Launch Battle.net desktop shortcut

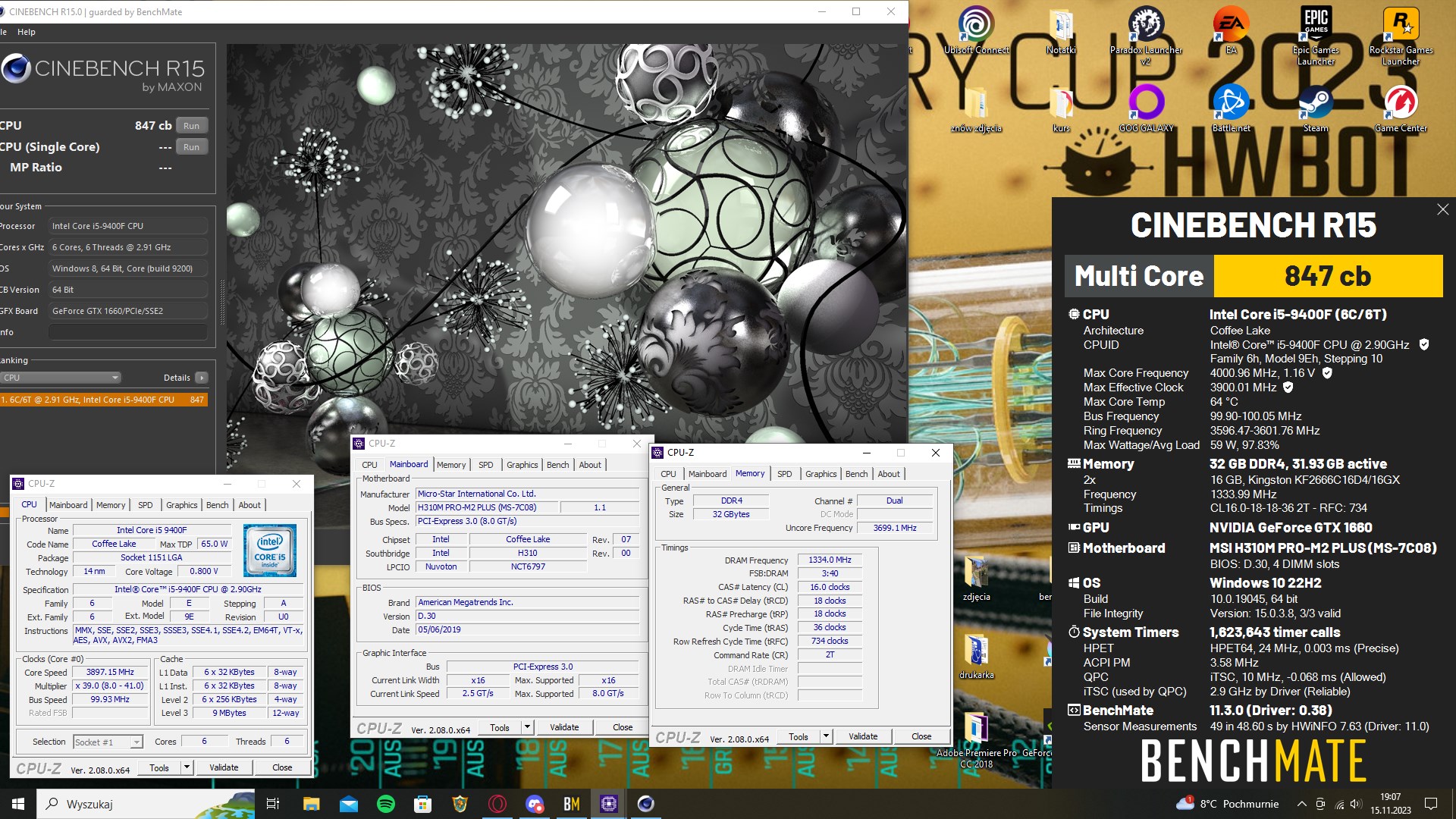coord(1231,108)
